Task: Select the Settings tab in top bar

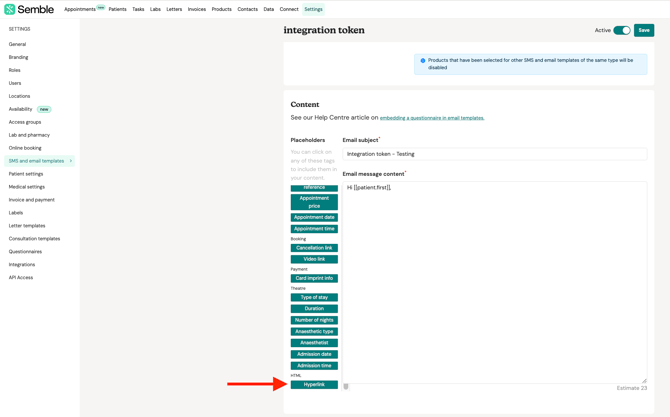Action: [313, 9]
